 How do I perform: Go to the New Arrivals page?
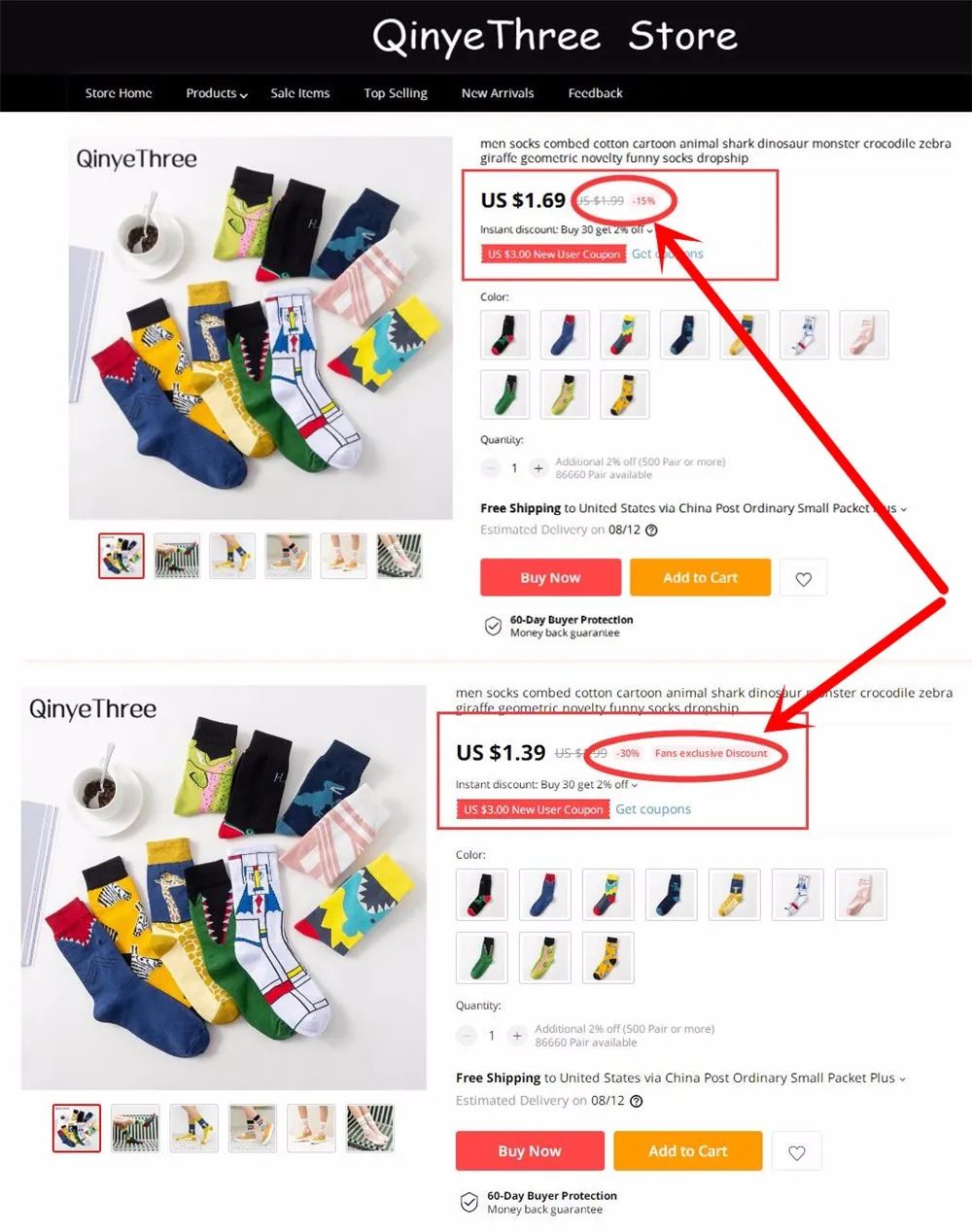(x=498, y=93)
